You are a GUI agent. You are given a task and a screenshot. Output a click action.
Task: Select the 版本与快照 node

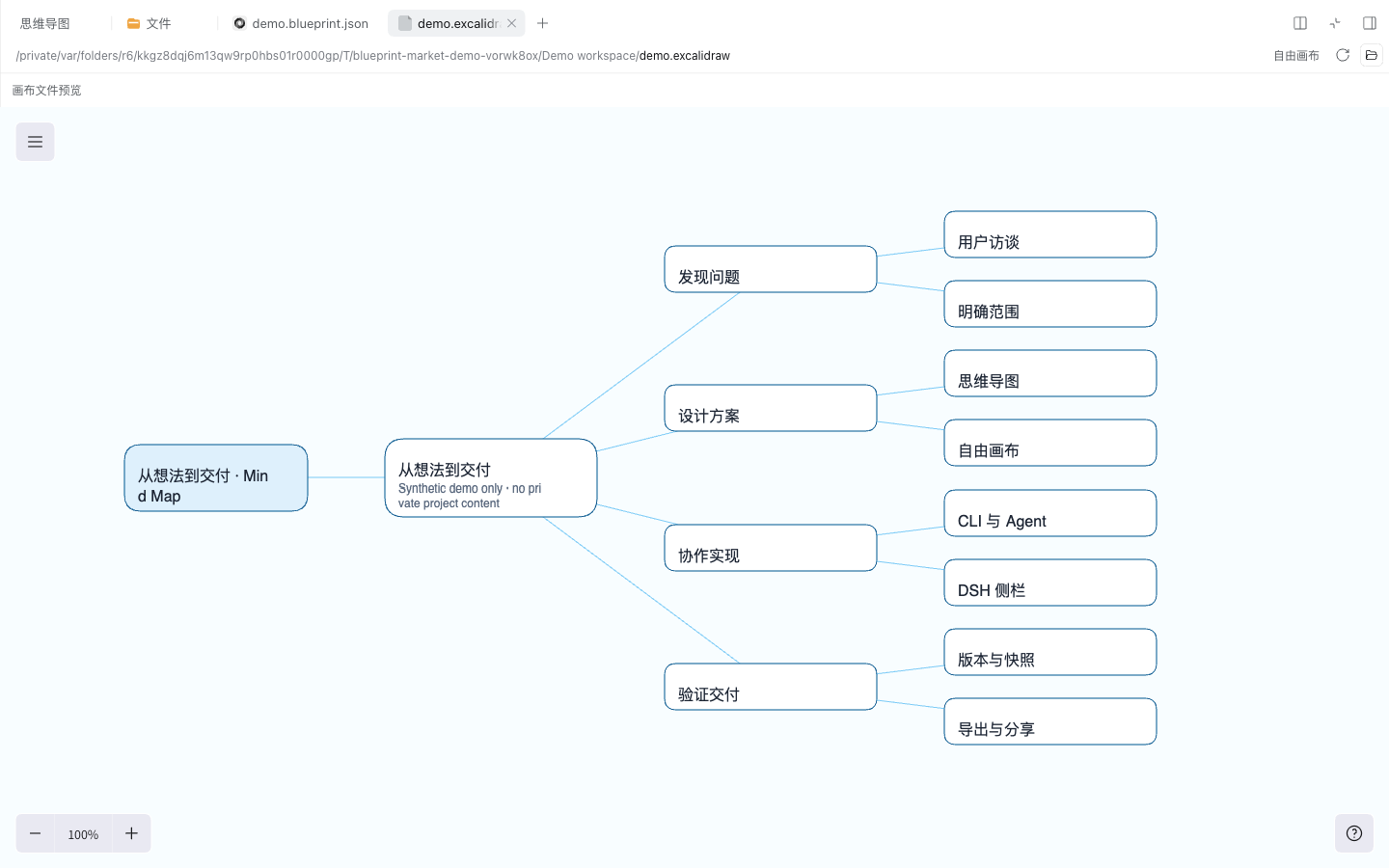coord(1050,652)
